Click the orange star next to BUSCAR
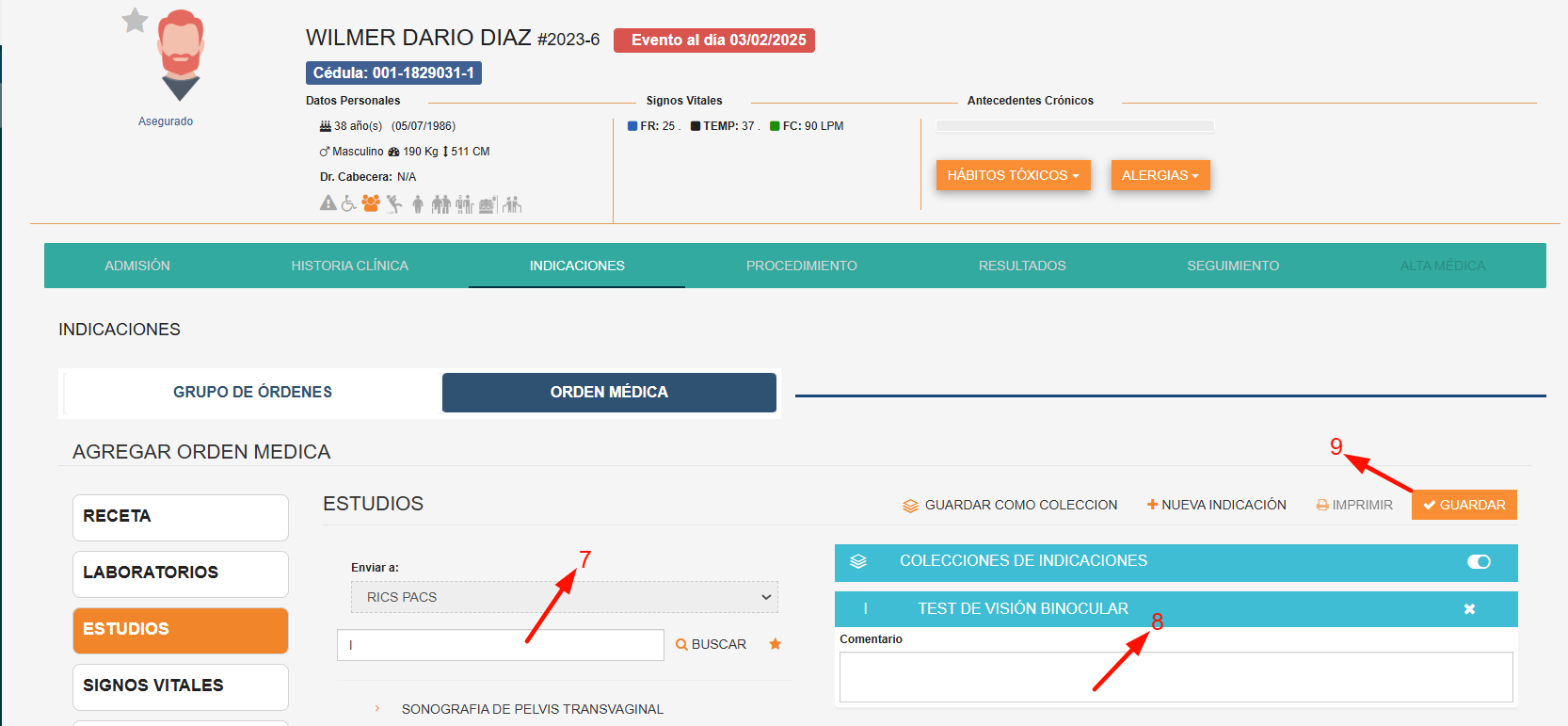 [x=776, y=644]
